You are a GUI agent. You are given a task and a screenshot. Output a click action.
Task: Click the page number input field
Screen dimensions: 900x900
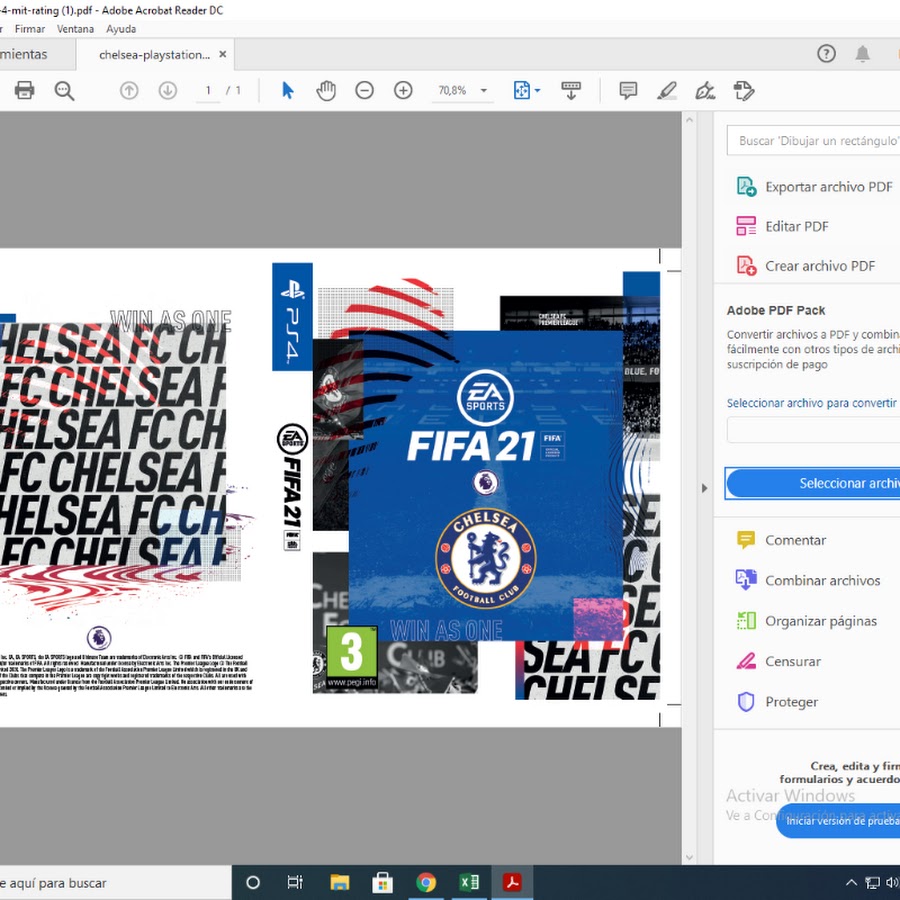click(208, 91)
